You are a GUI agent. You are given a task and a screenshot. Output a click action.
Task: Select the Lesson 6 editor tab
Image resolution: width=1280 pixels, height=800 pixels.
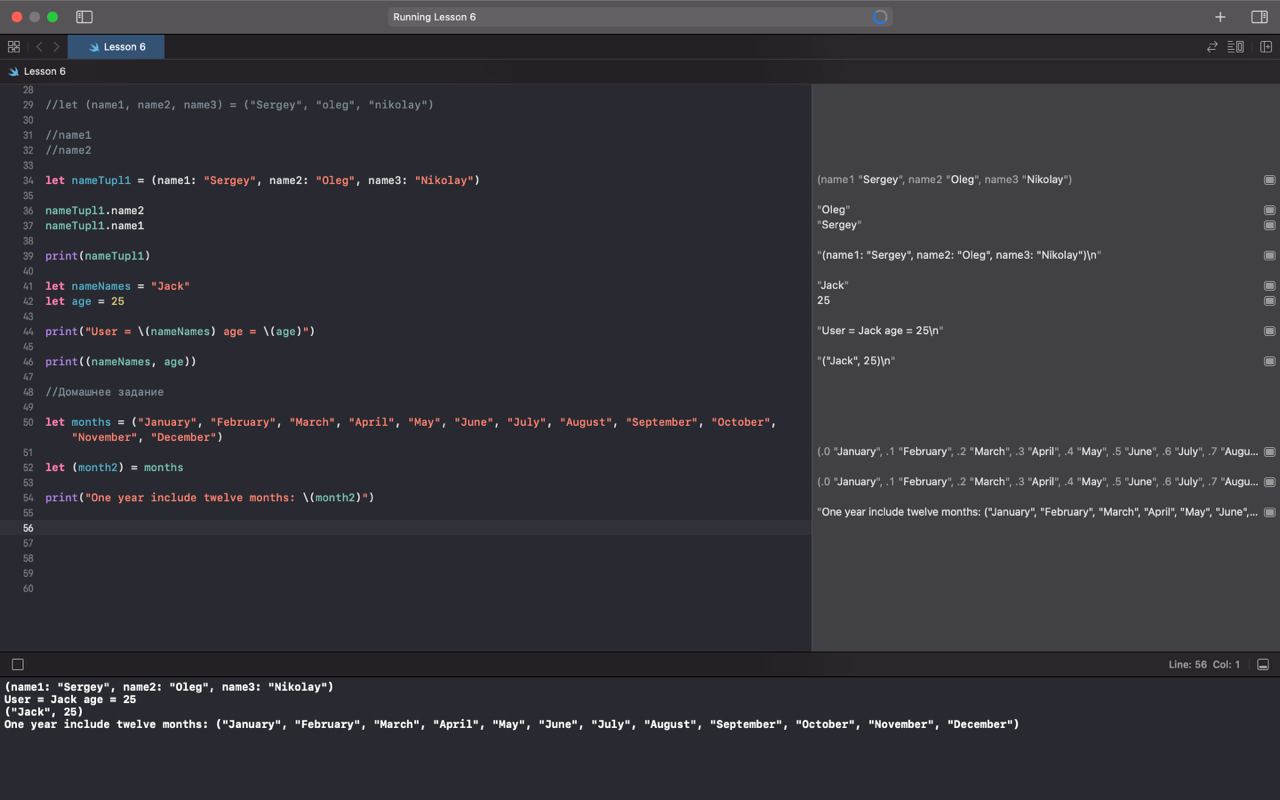116,47
